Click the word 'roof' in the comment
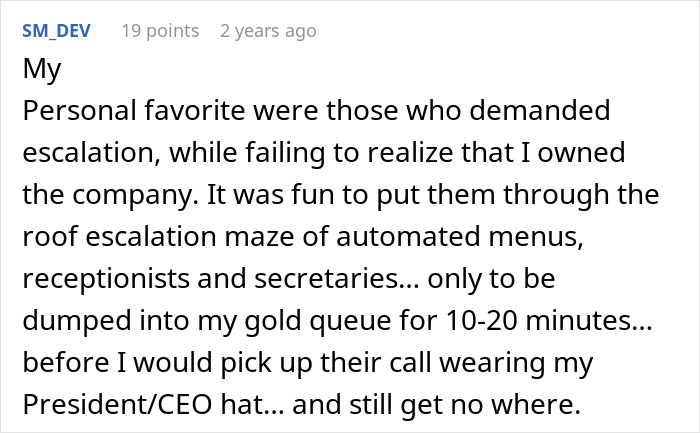 coord(50,237)
